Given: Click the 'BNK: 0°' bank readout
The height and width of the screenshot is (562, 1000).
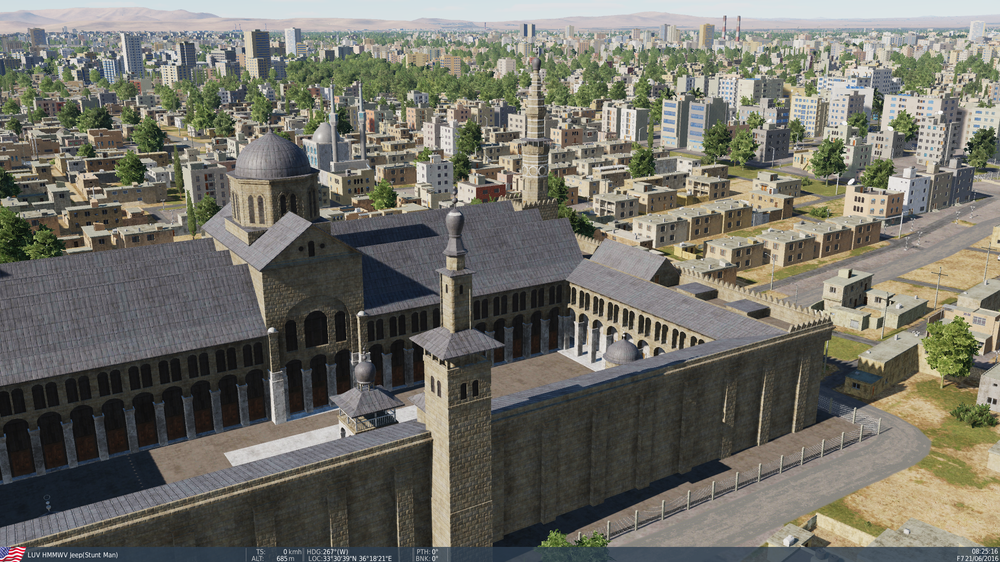Looking at the screenshot, I should (x=427, y=559).
